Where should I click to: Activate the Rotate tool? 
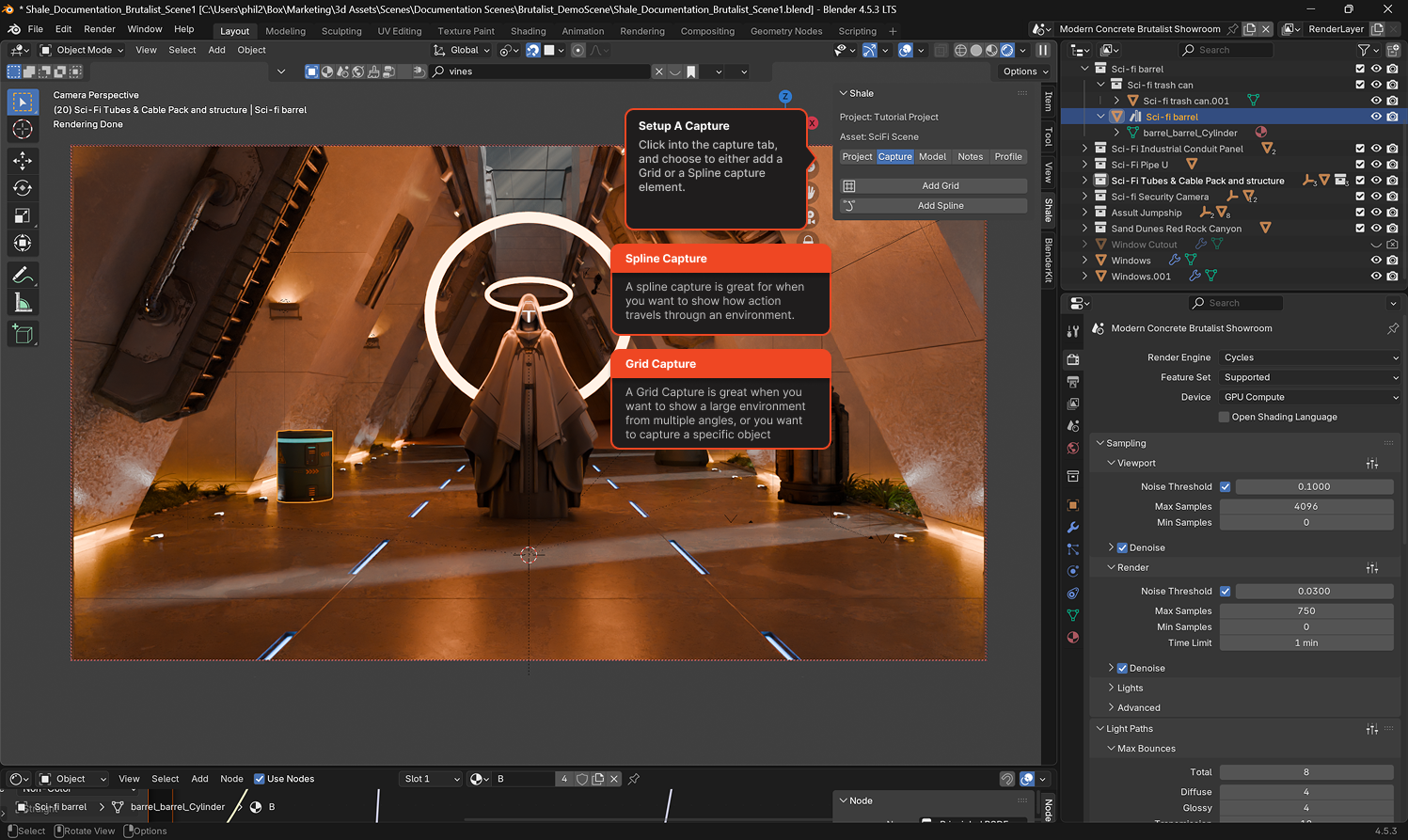tap(23, 188)
